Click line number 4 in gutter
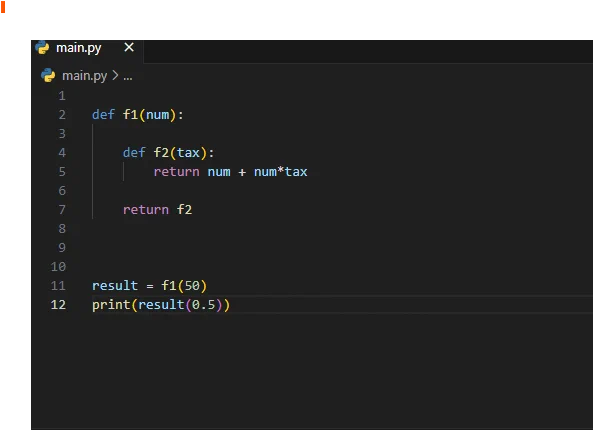The width and height of the screenshot is (593, 430). click(x=62, y=152)
